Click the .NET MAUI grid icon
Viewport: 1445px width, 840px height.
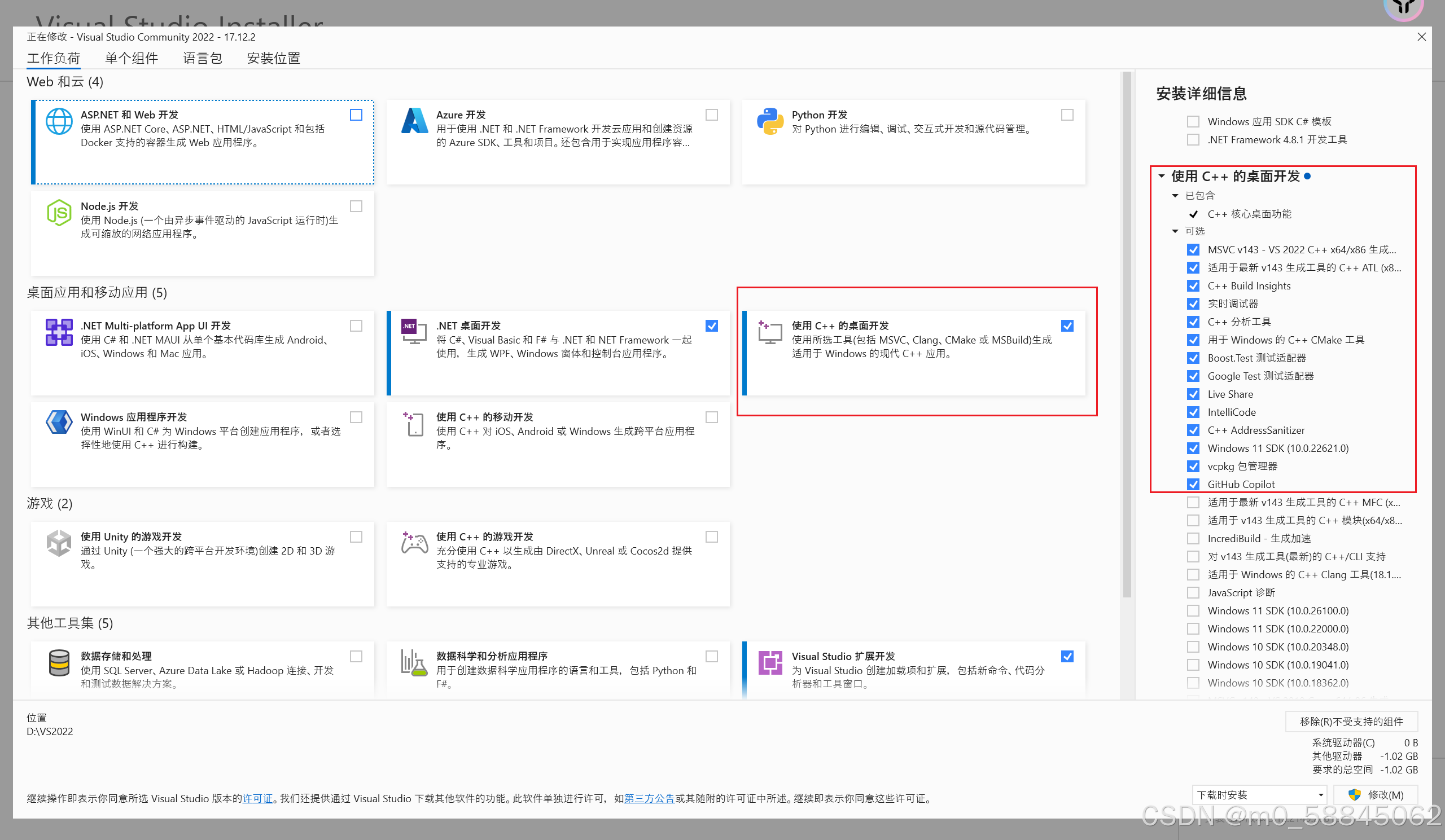click(59, 332)
